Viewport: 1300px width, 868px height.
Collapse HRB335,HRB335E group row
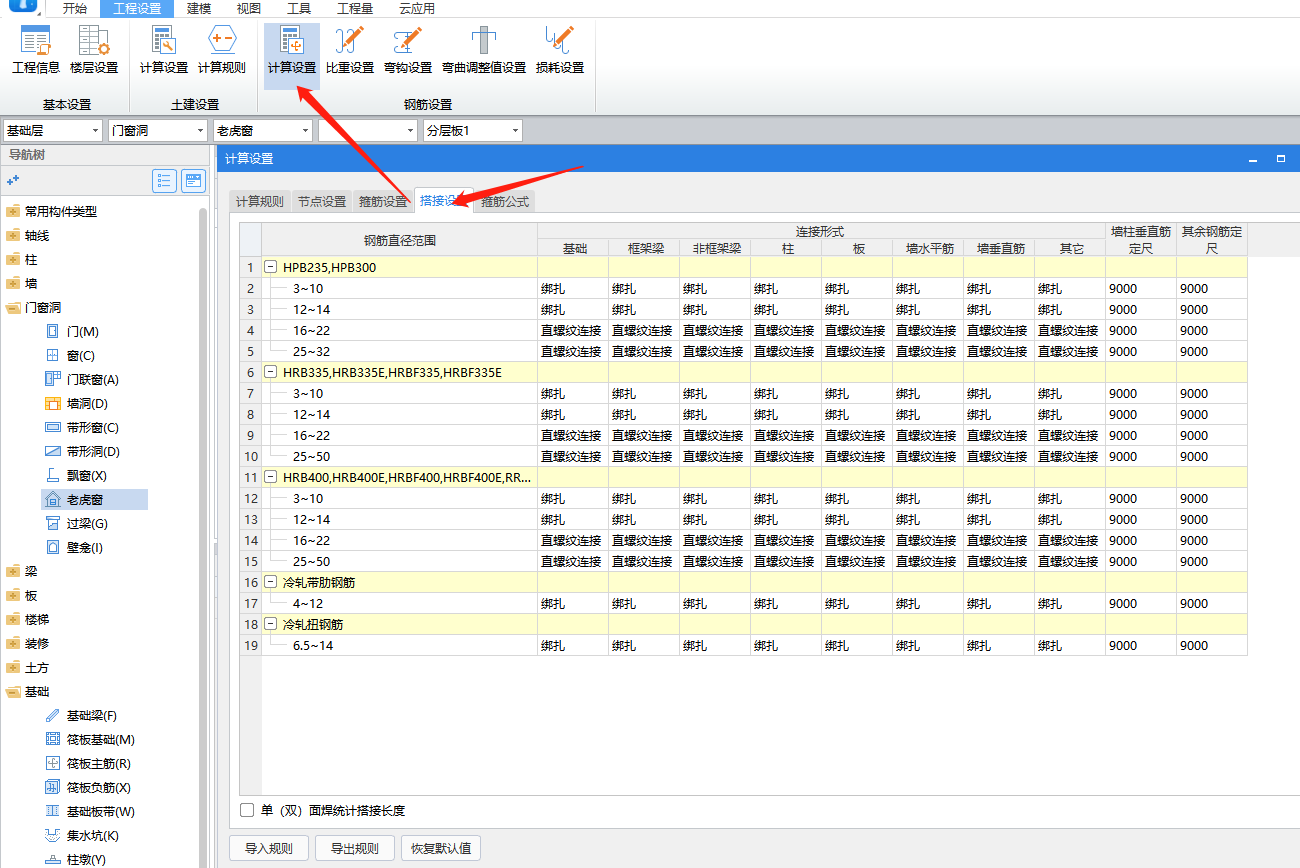pyautogui.click(x=271, y=373)
